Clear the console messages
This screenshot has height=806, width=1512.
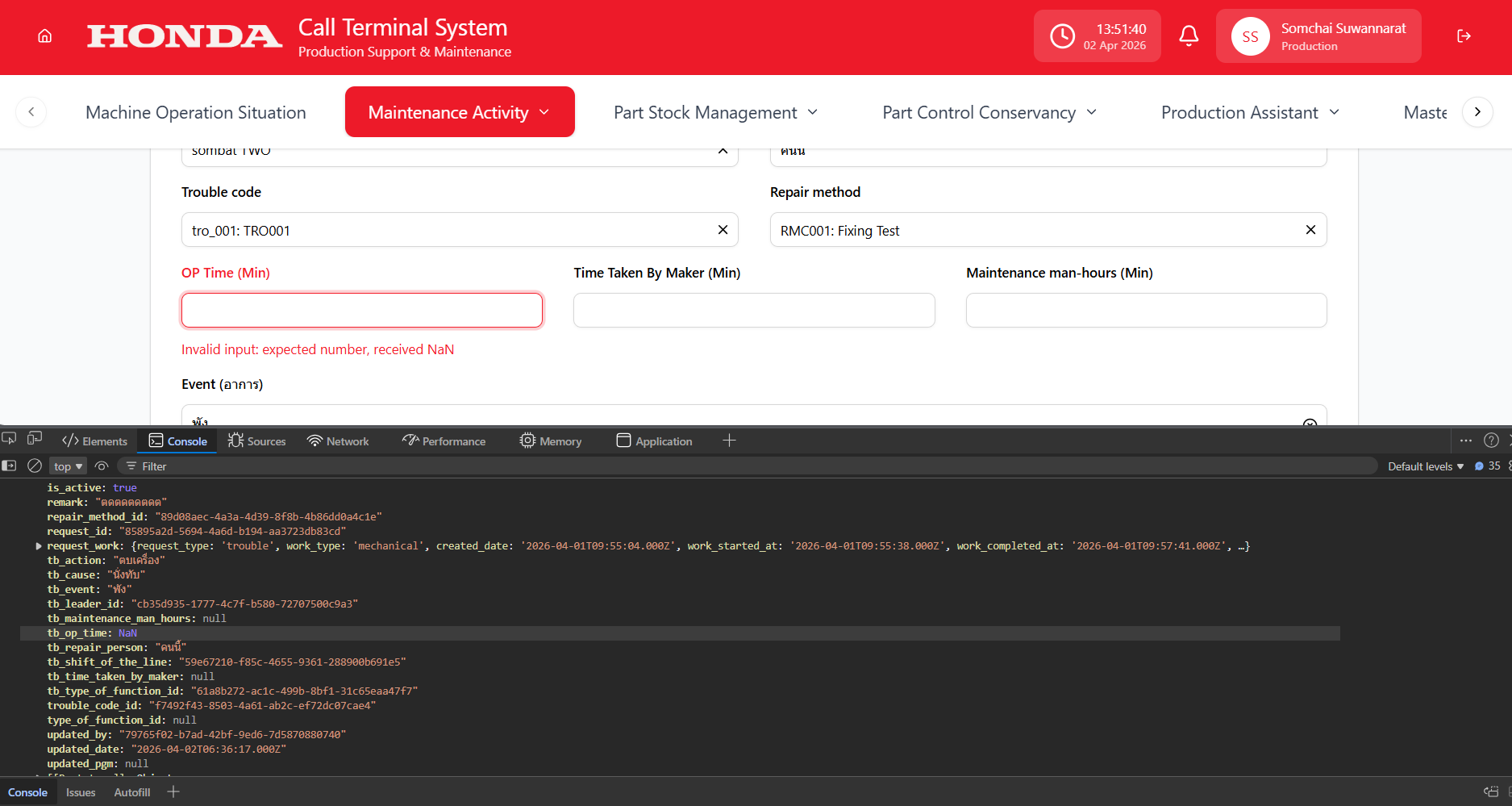click(35, 466)
